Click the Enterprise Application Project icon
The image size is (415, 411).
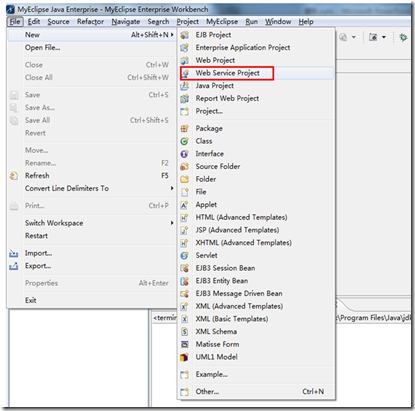(184, 48)
